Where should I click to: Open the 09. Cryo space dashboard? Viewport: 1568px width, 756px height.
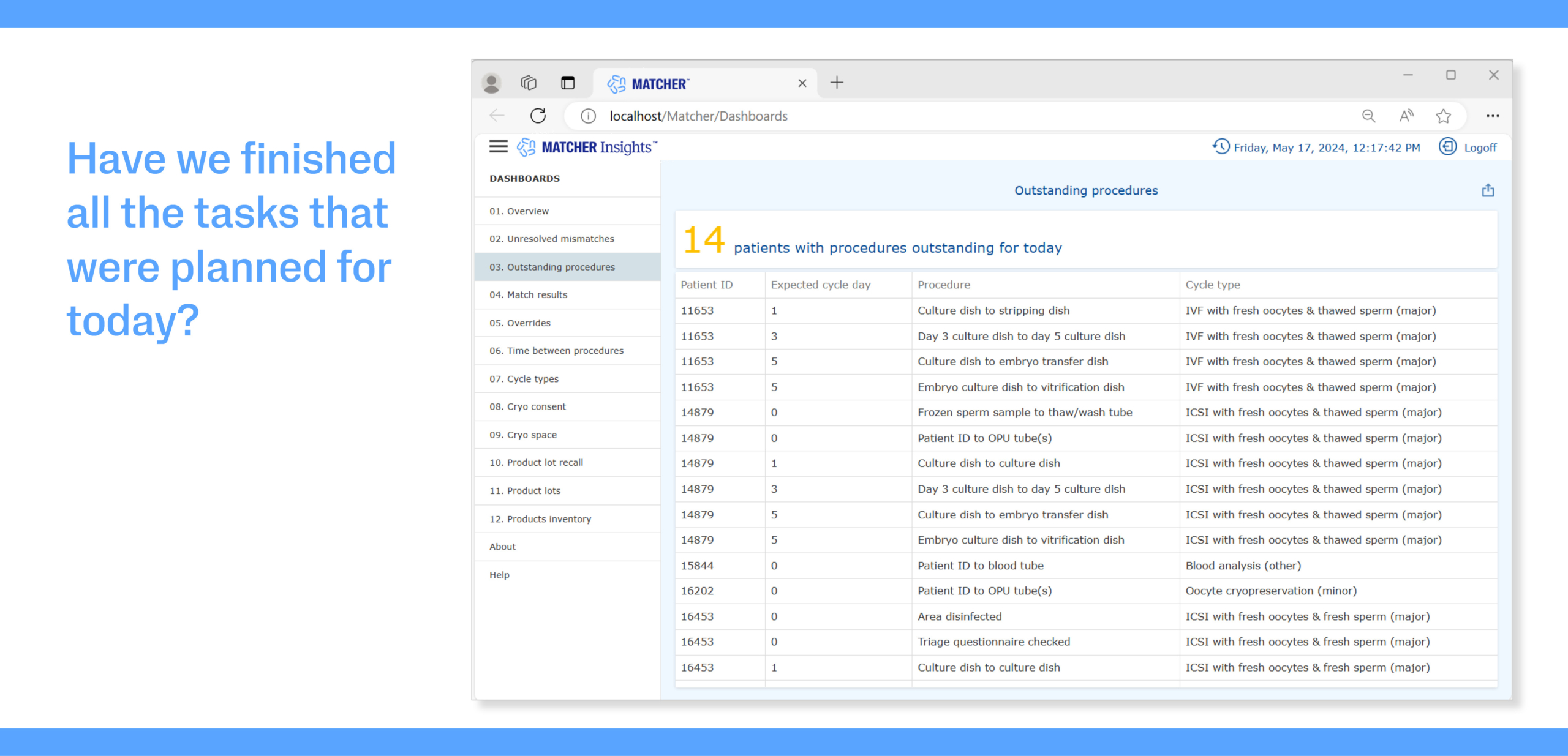[567, 435]
